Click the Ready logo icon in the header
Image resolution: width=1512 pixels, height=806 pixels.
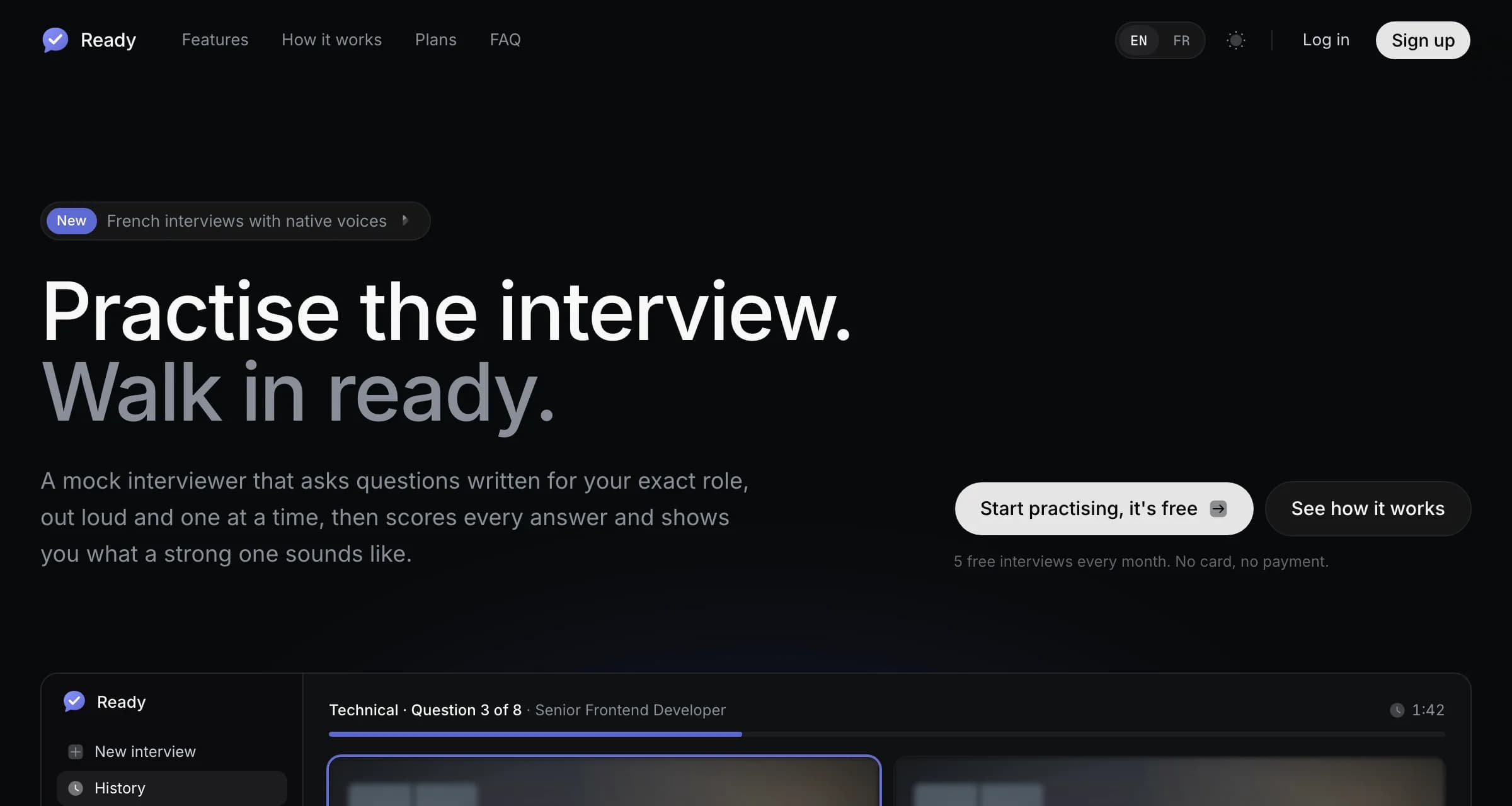point(55,40)
